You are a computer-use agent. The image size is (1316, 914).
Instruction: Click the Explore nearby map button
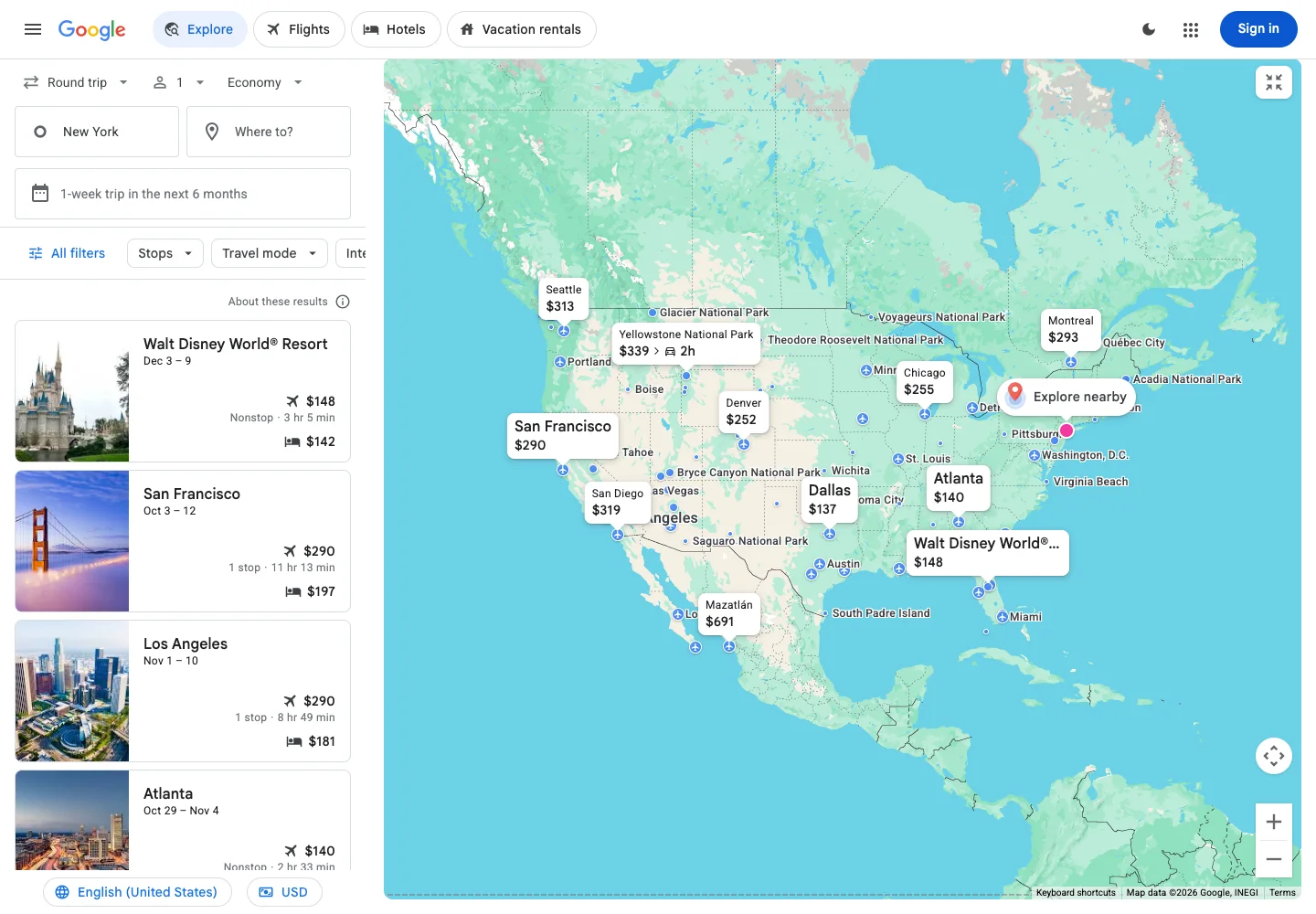(1067, 397)
